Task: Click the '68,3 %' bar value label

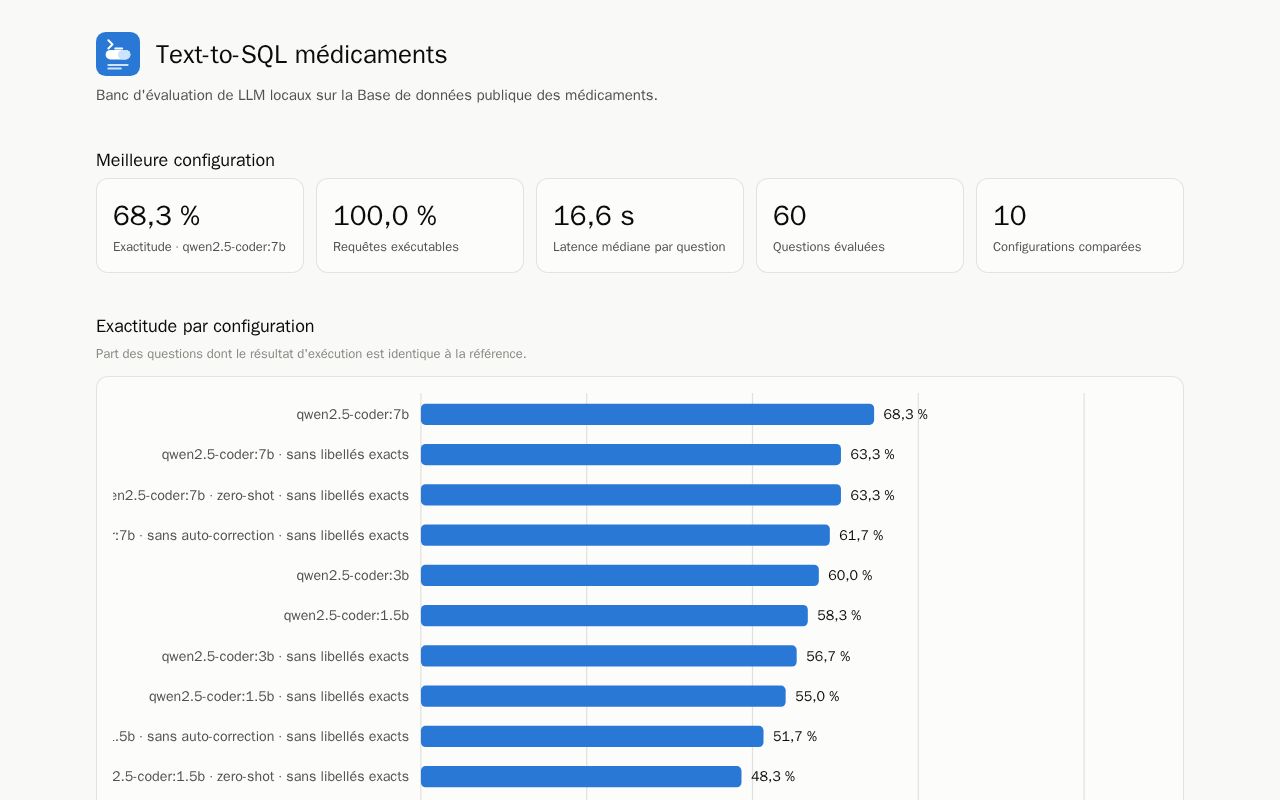Action: tap(905, 414)
